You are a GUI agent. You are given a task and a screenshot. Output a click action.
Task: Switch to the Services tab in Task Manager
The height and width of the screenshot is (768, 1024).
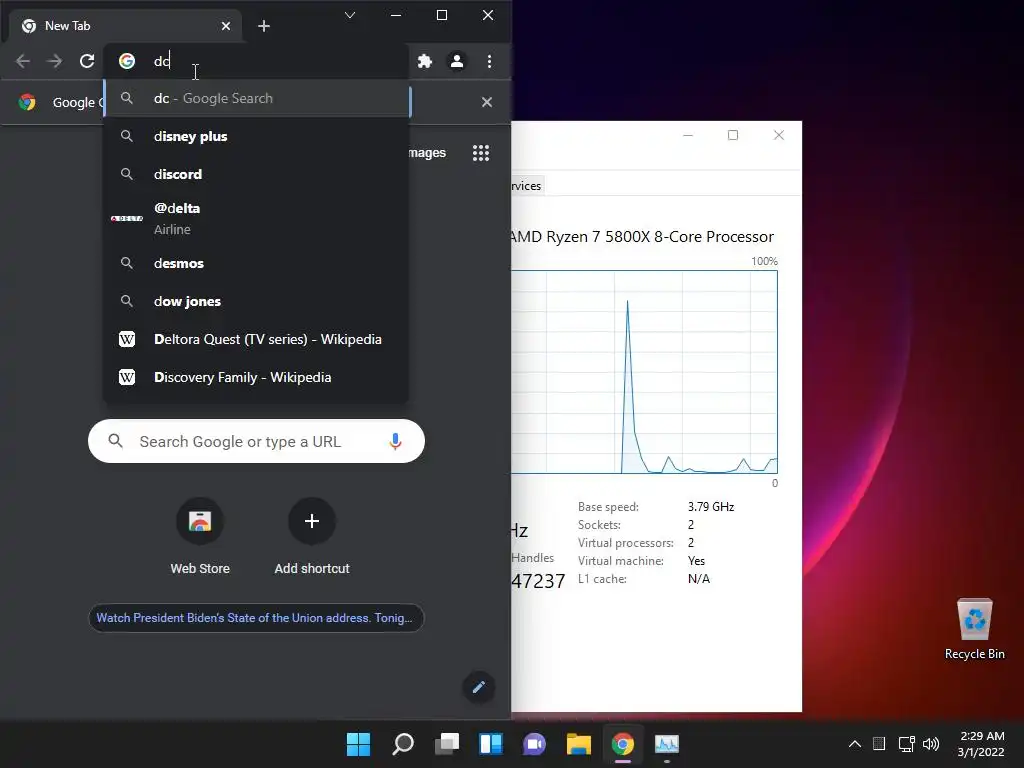click(526, 186)
